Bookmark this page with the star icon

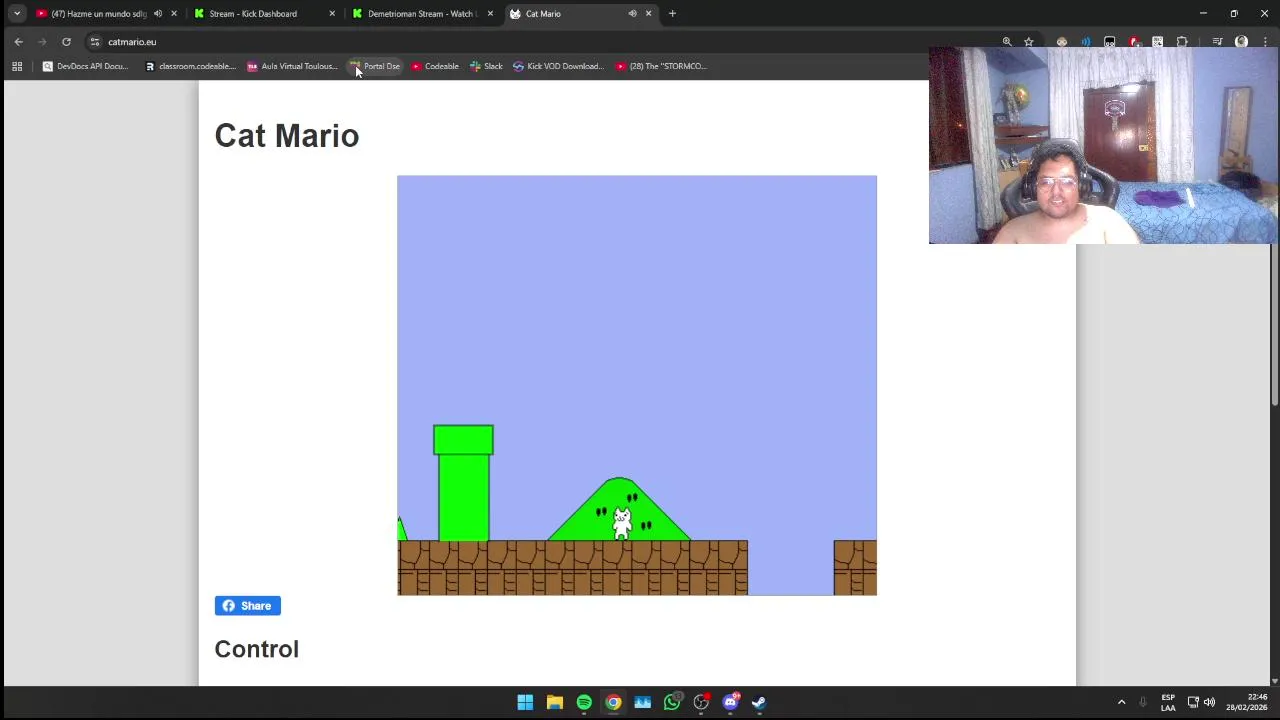click(1028, 42)
